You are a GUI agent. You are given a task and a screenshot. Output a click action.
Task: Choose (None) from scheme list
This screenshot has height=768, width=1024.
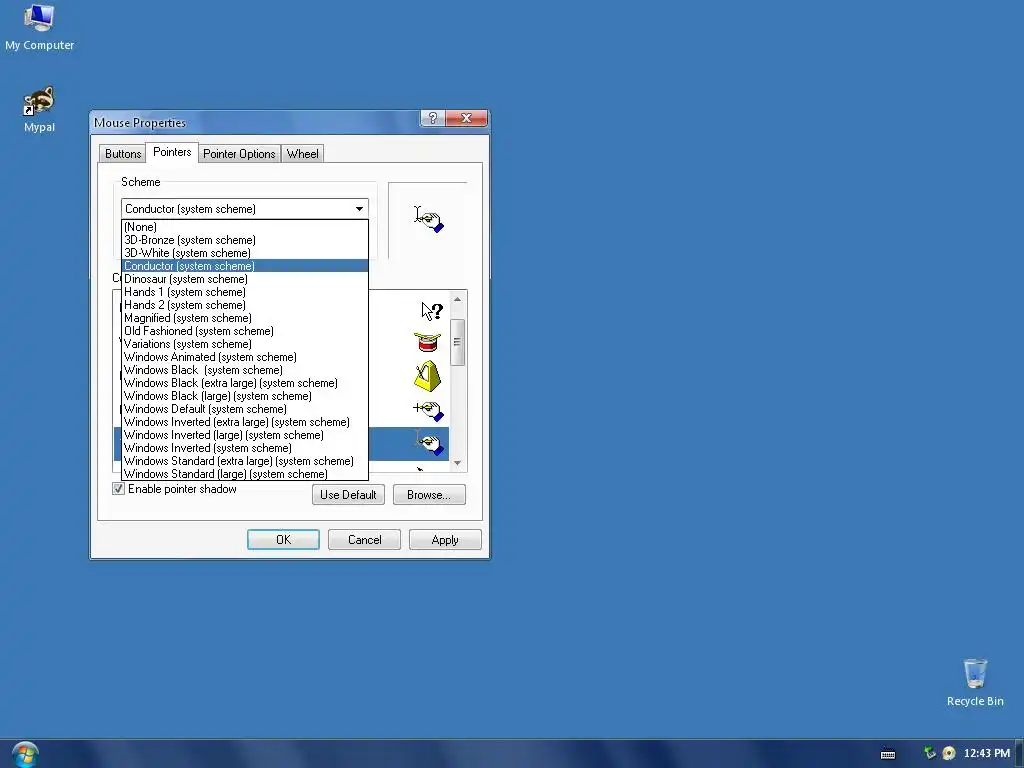245,227
